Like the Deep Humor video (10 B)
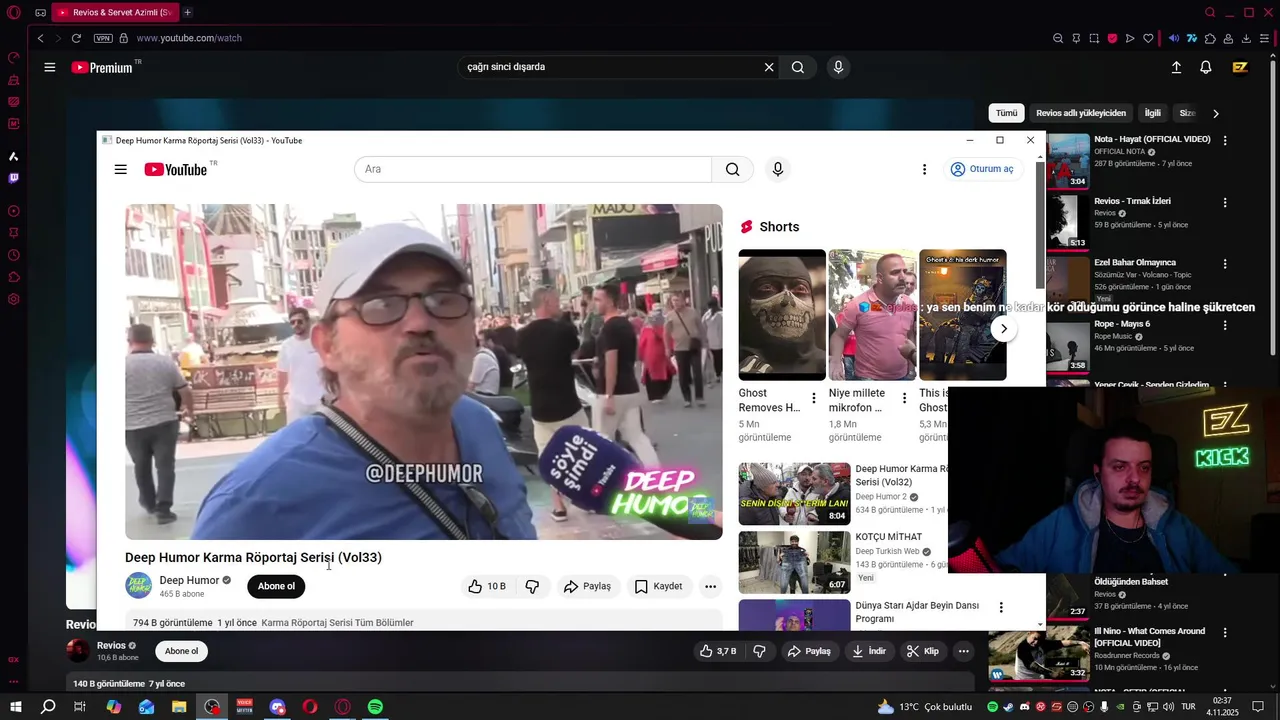Image resolution: width=1280 pixels, height=720 pixels. pos(487,586)
